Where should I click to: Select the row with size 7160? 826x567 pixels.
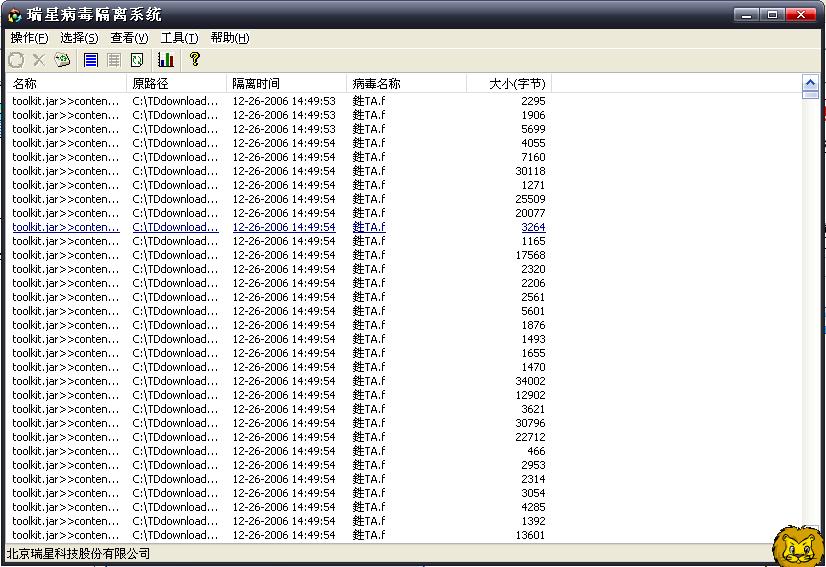(279, 157)
